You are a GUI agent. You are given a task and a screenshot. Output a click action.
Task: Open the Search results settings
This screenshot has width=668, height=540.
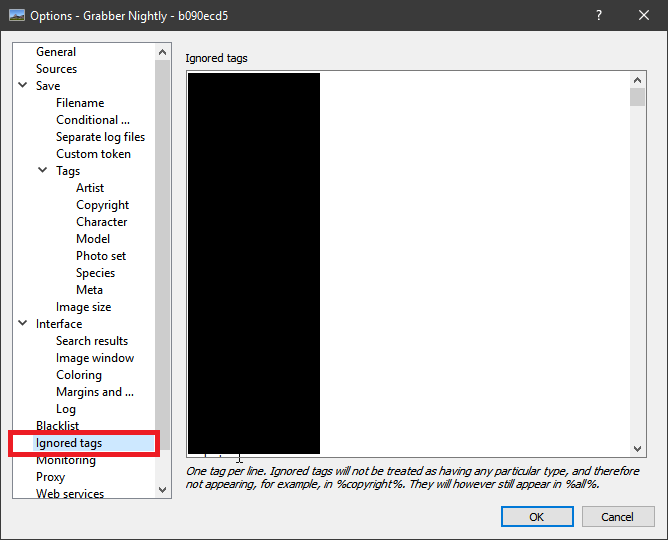pyautogui.click(x=92, y=342)
